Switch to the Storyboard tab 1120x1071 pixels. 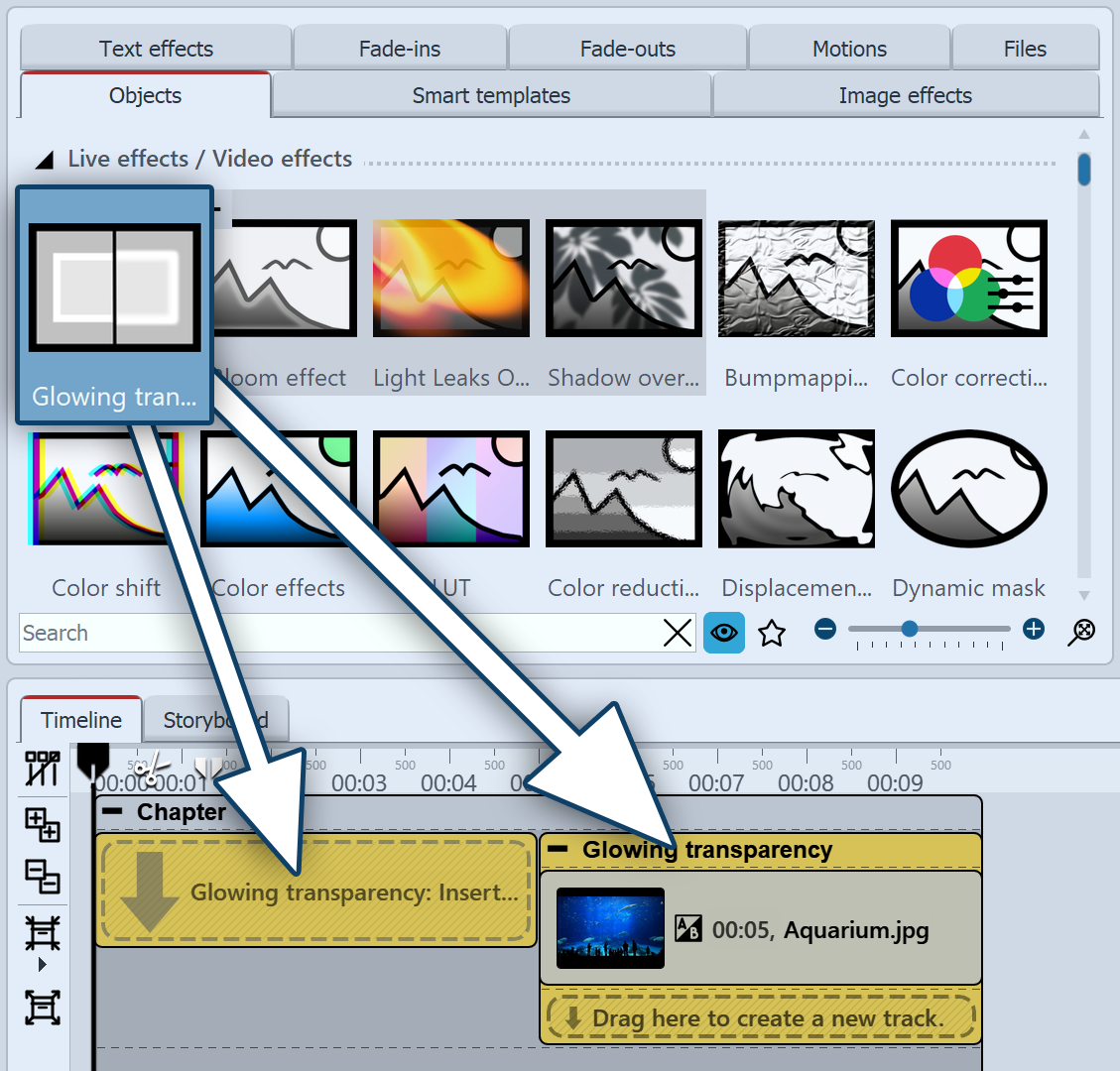[x=215, y=720]
